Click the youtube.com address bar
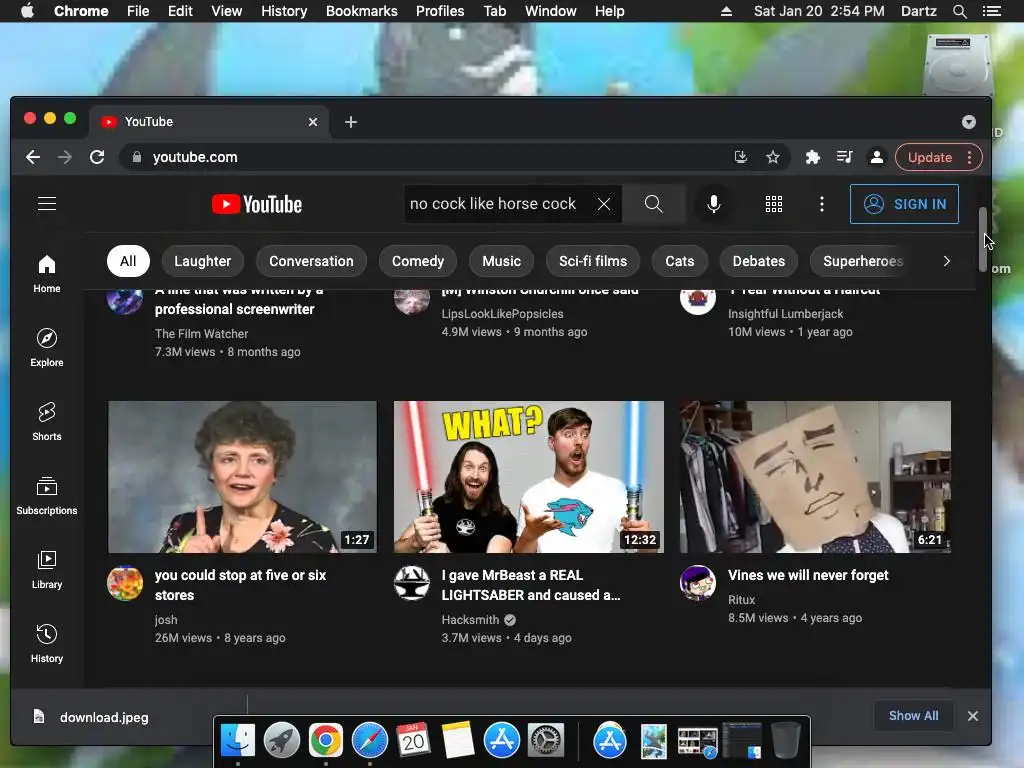Image resolution: width=1024 pixels, height=768 pixels. pyautogui.click(x=424, y=157)
